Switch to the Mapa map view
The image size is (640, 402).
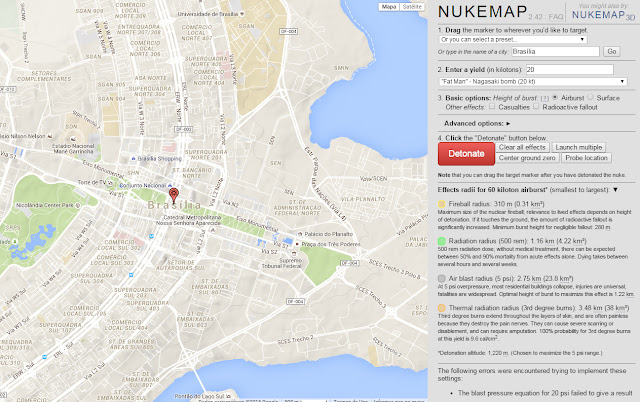pos(389,7)
